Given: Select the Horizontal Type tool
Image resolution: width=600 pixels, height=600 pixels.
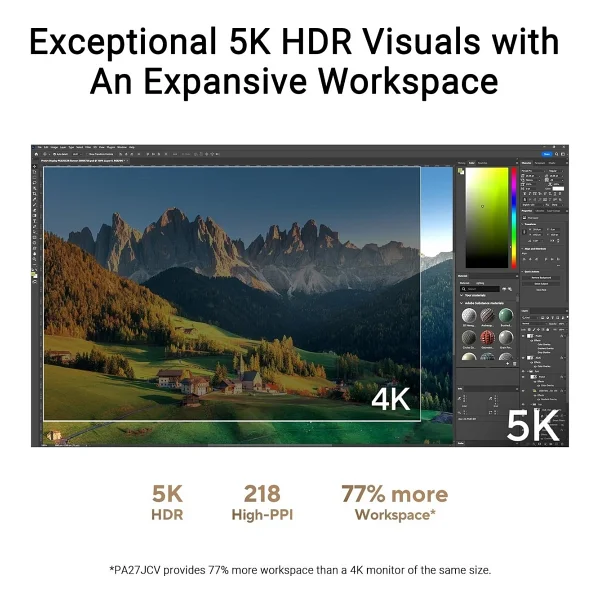Looking at the screenshot, I should point(35,221).
